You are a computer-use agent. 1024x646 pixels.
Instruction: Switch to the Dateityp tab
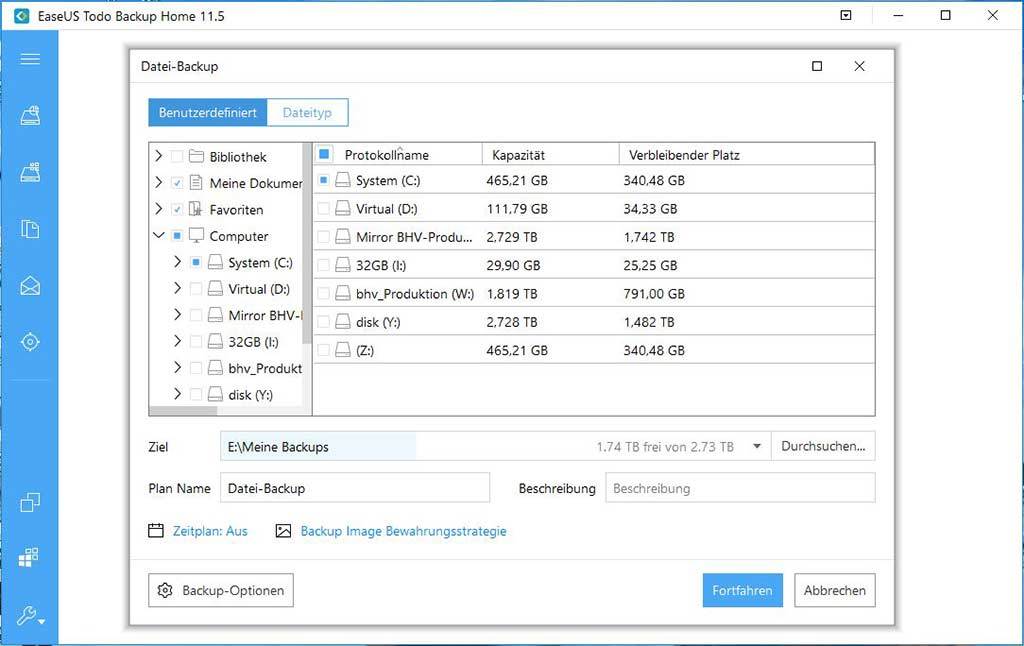click(x=307, y=113)
